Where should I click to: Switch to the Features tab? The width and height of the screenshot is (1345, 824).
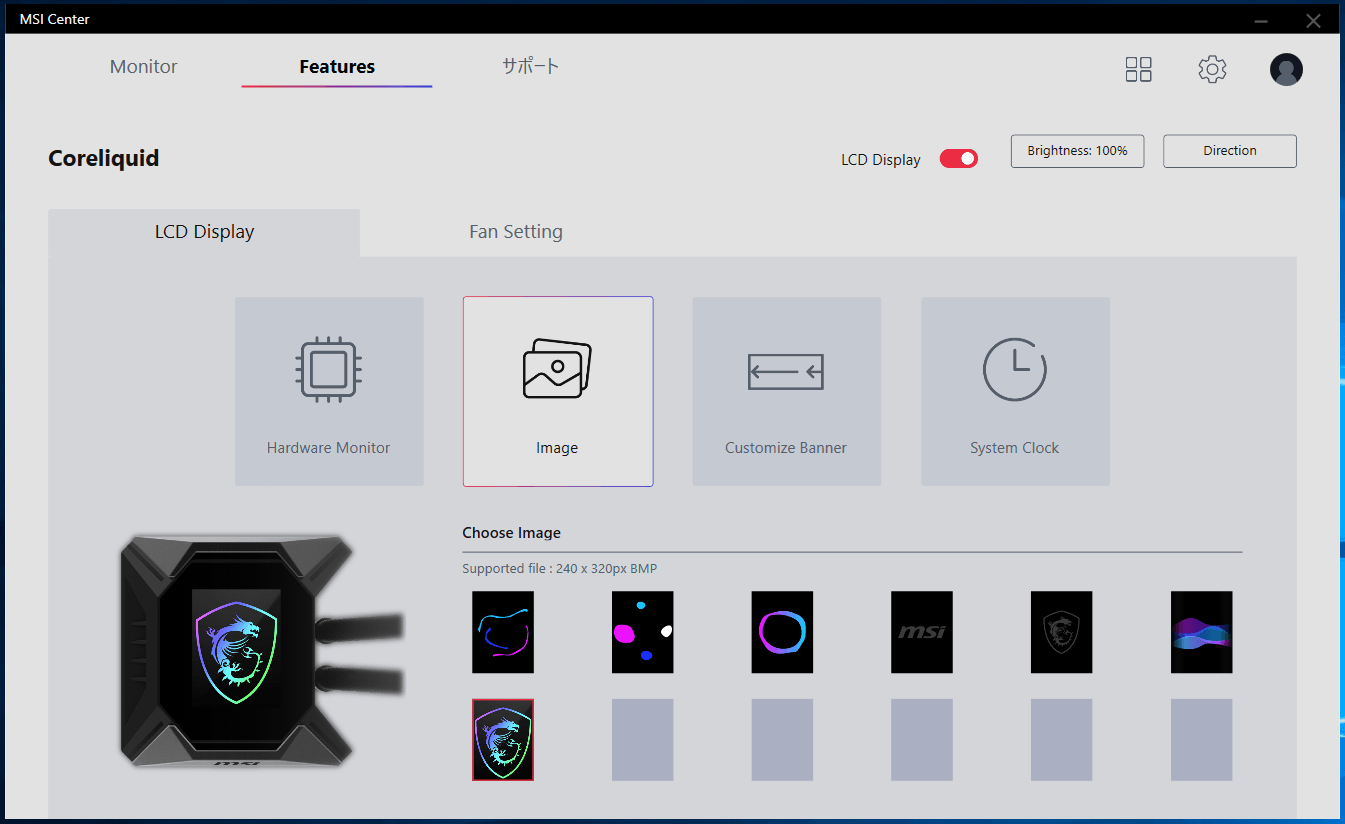pyautogui.click(x=337, y=67)
